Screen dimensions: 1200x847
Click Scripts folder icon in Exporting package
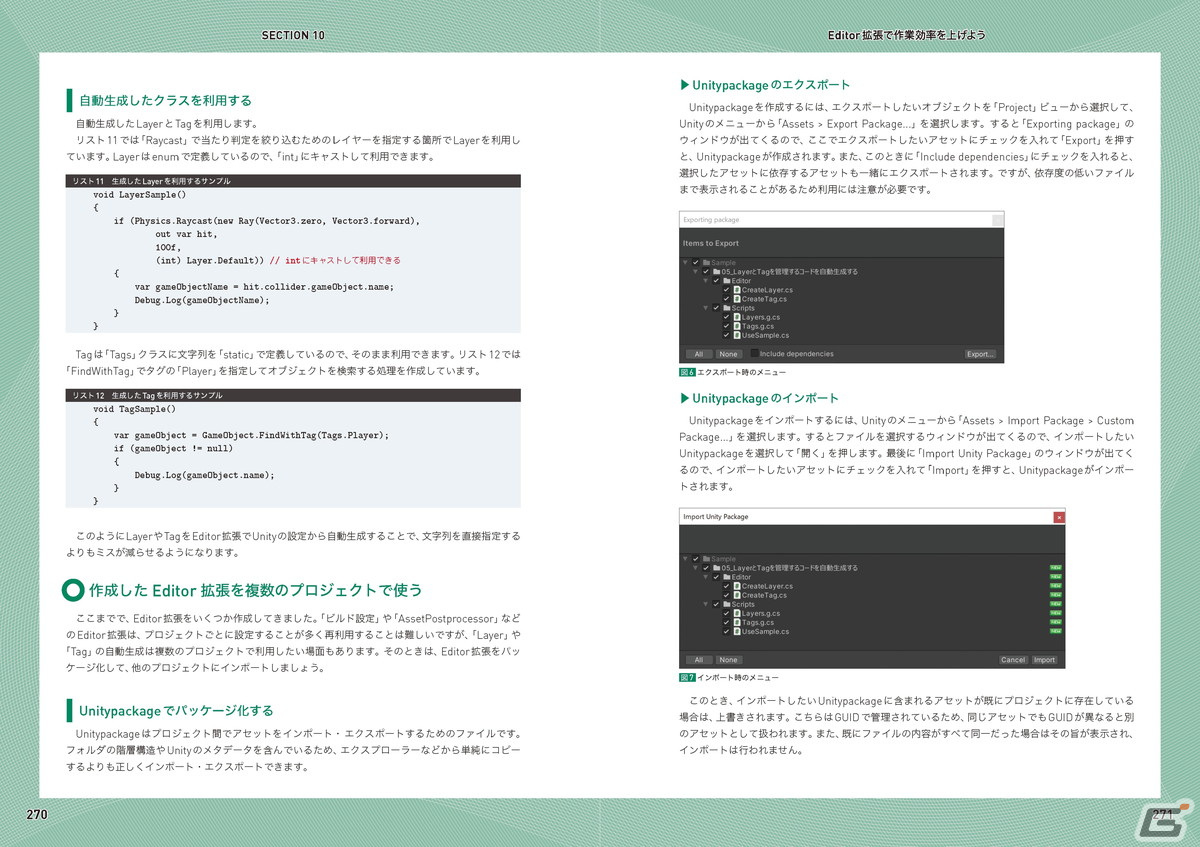pos(727,308)
